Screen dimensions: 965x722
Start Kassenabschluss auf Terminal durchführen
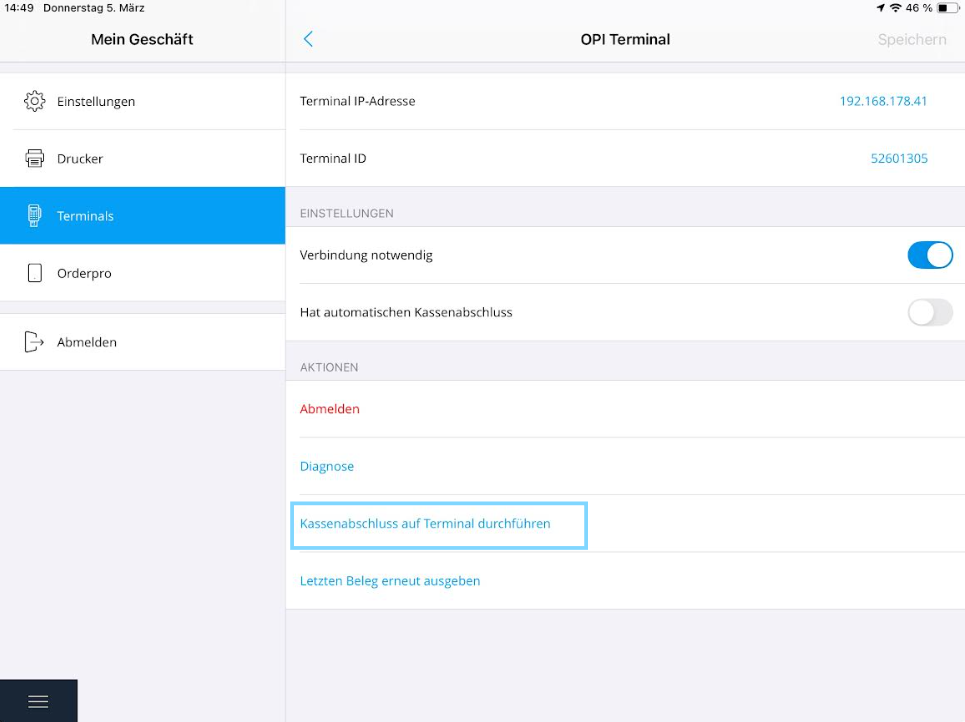pos(425,524)
